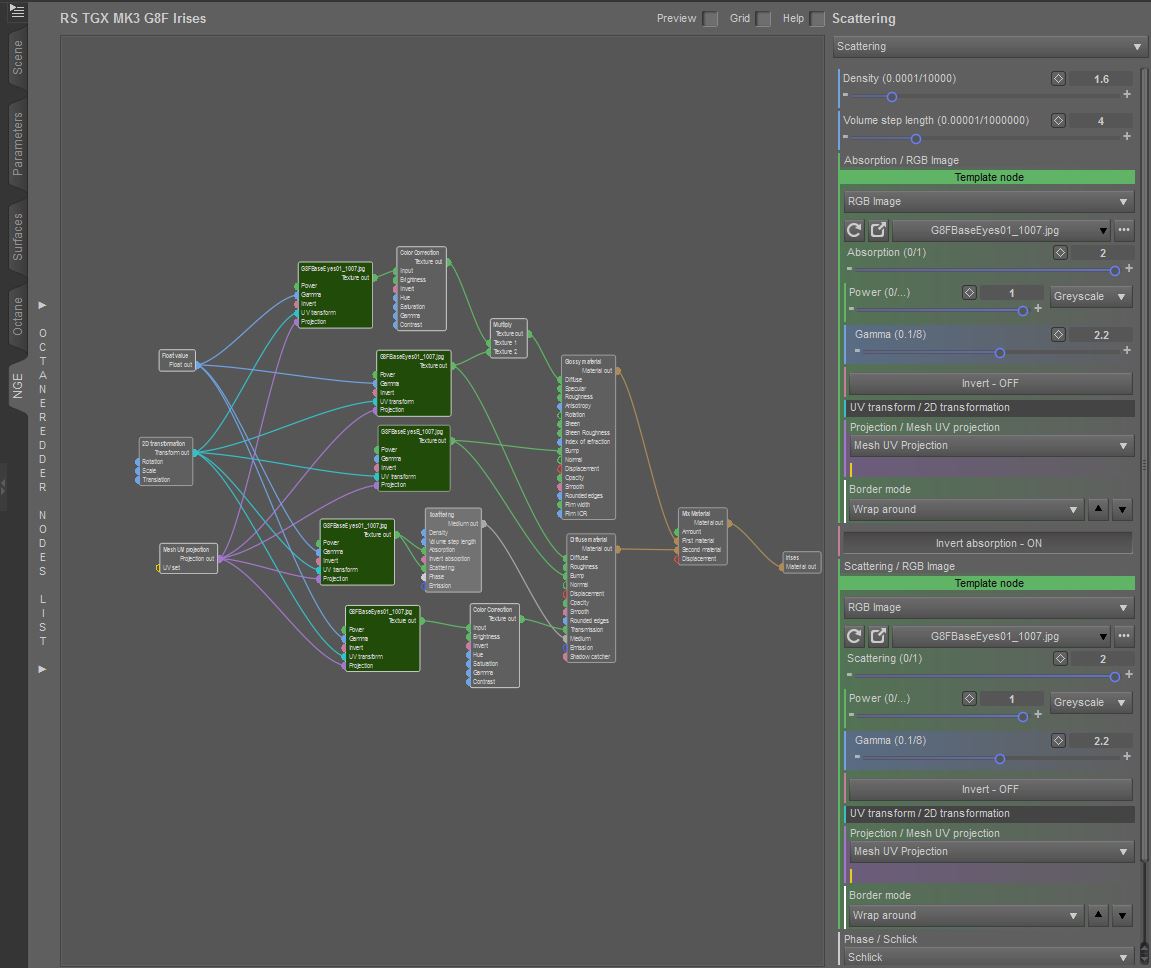Viewport: 1151px width, 968px height.
Task: Reload the Scattering image texture
Action: [854, 636]
